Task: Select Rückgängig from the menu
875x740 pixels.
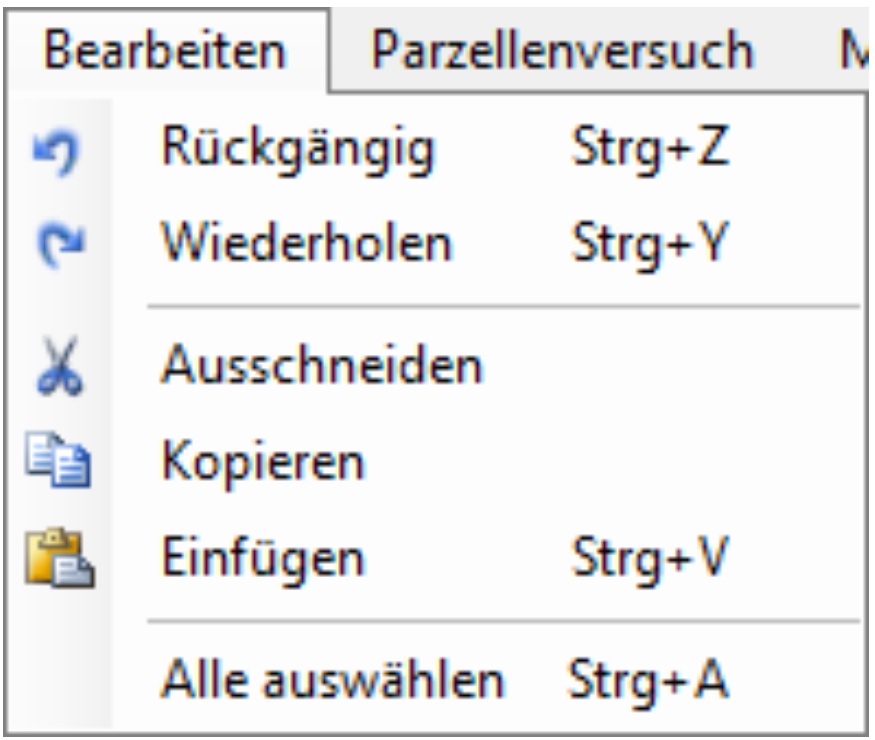Action: (x=298, y=151)
